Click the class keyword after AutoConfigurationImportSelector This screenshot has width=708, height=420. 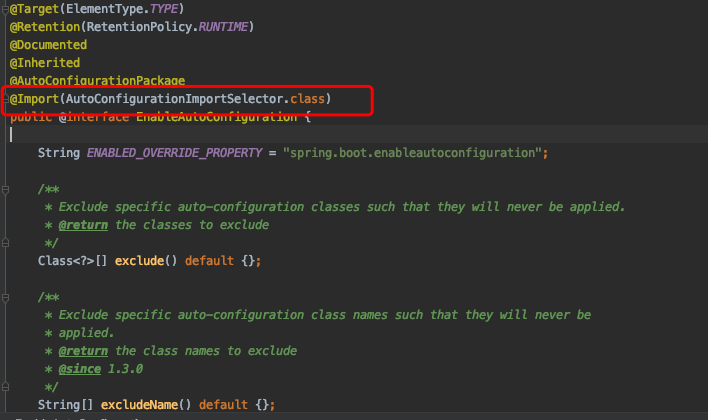307,99
